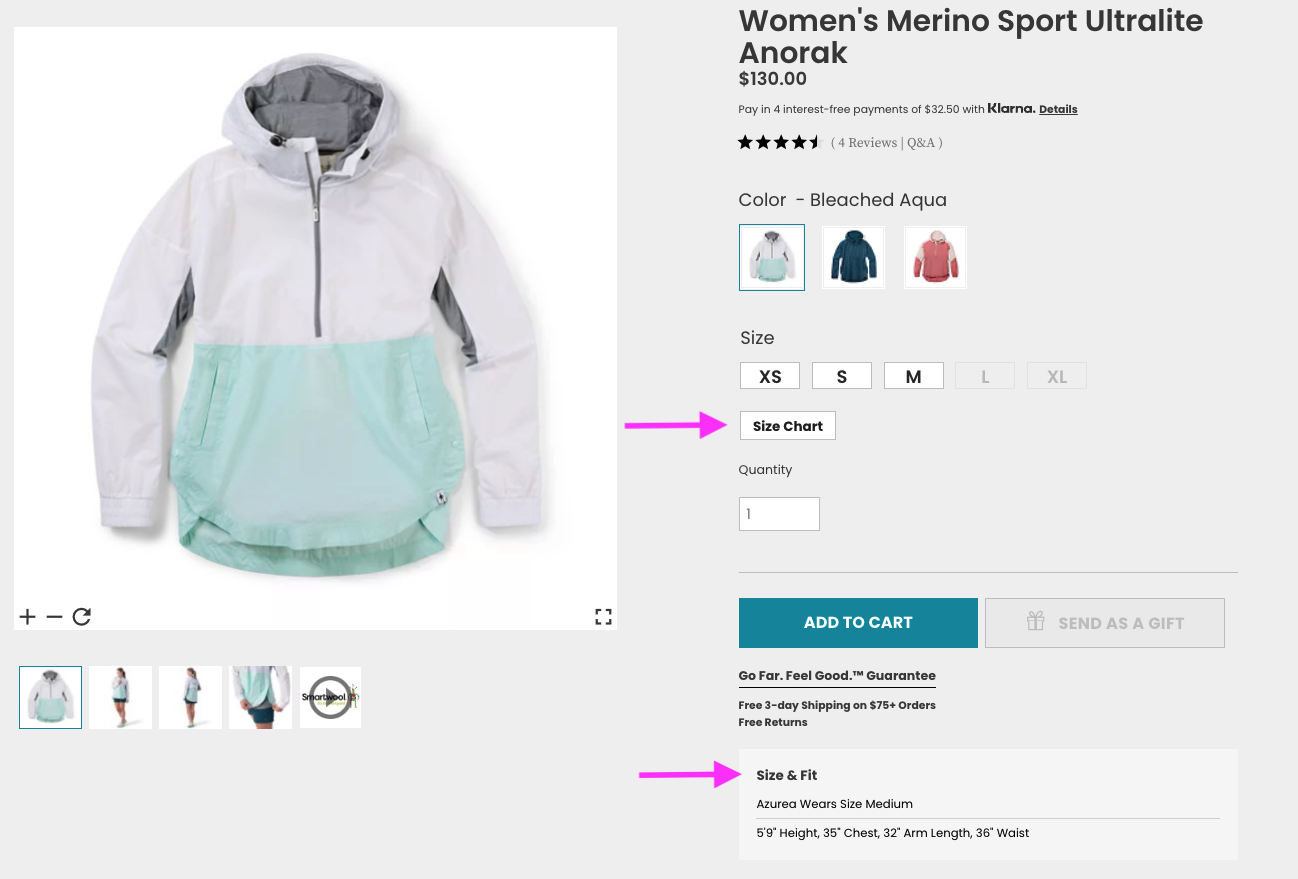This screenshot has width=1298, height=879.
Task: Play the product video thumbnail
Action: coord(330,697)
